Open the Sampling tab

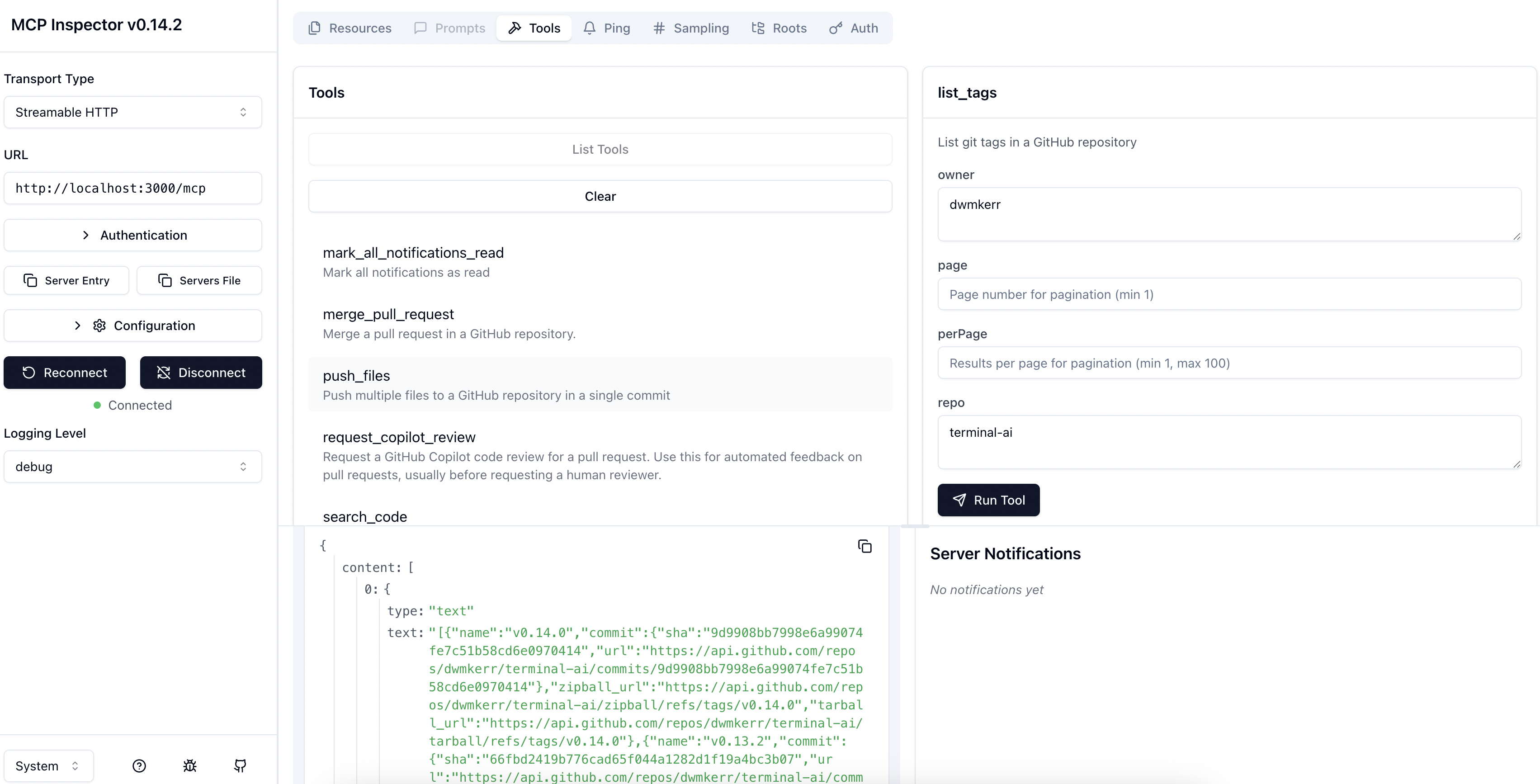690,28
